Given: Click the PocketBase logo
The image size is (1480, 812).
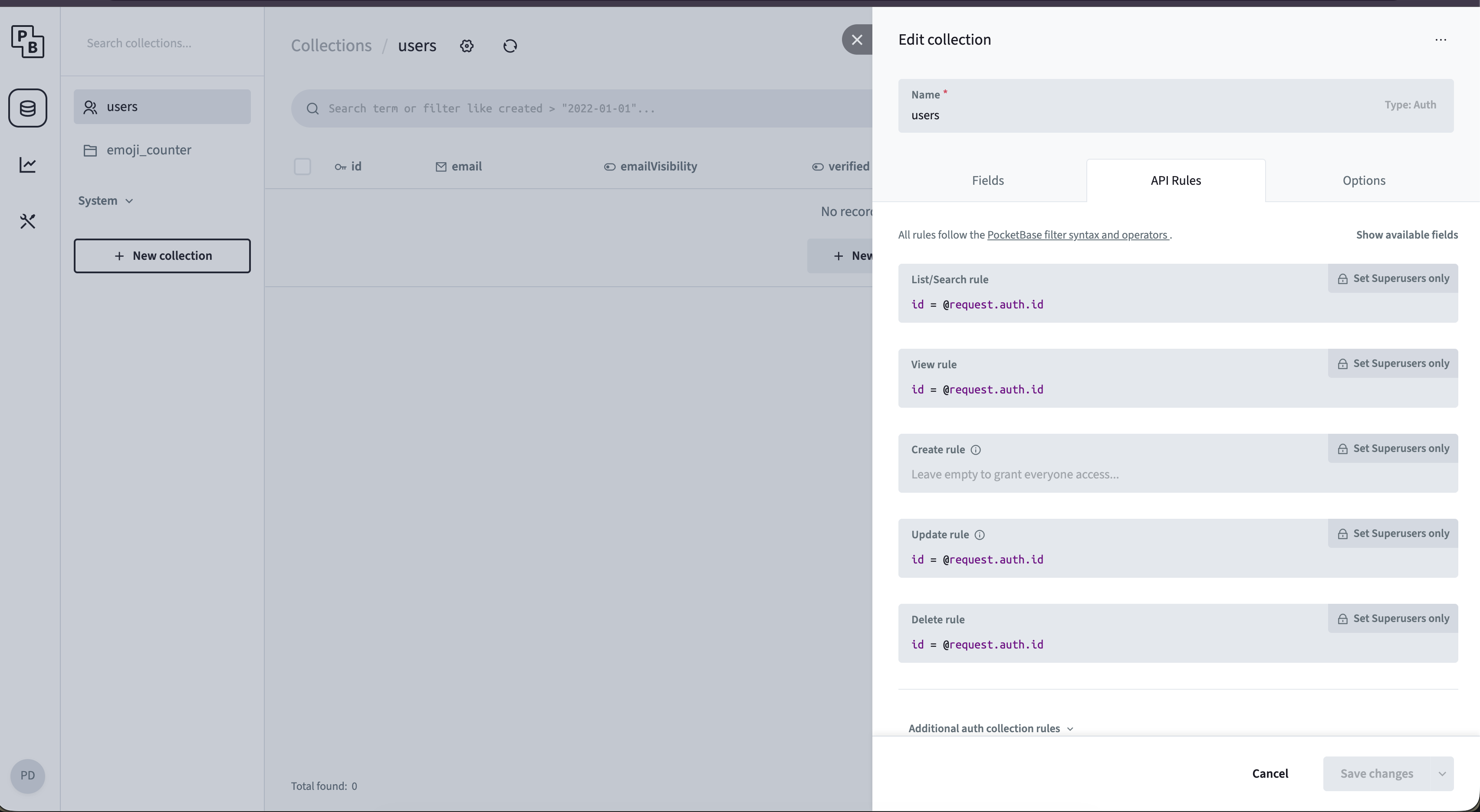Looking at the screenshot, I should (x=28, y=42).
